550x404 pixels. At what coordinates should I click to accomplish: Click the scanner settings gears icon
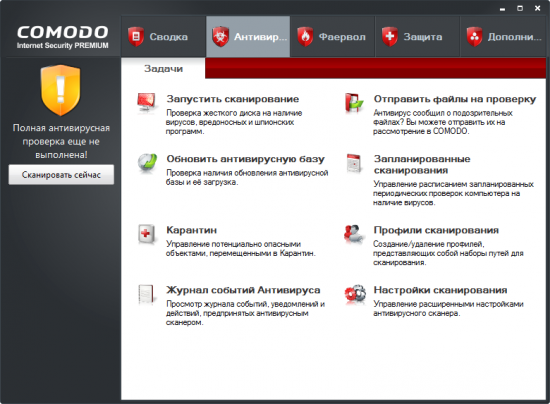point(355,294)
